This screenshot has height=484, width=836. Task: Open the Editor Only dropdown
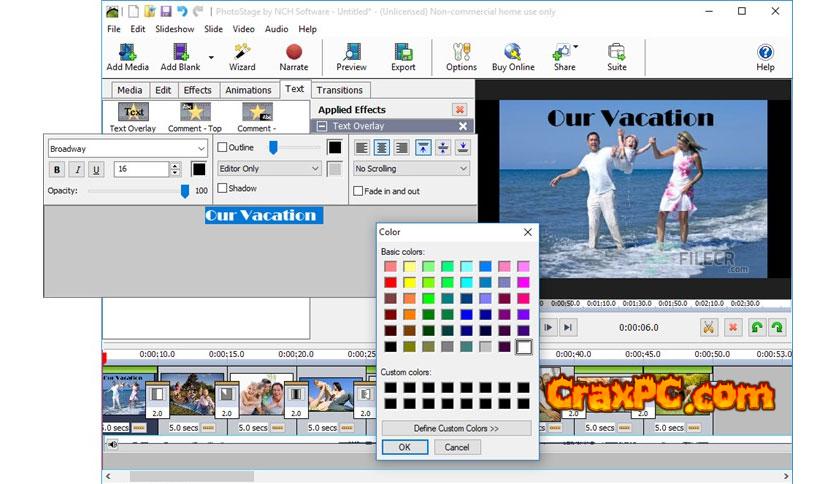314,169
